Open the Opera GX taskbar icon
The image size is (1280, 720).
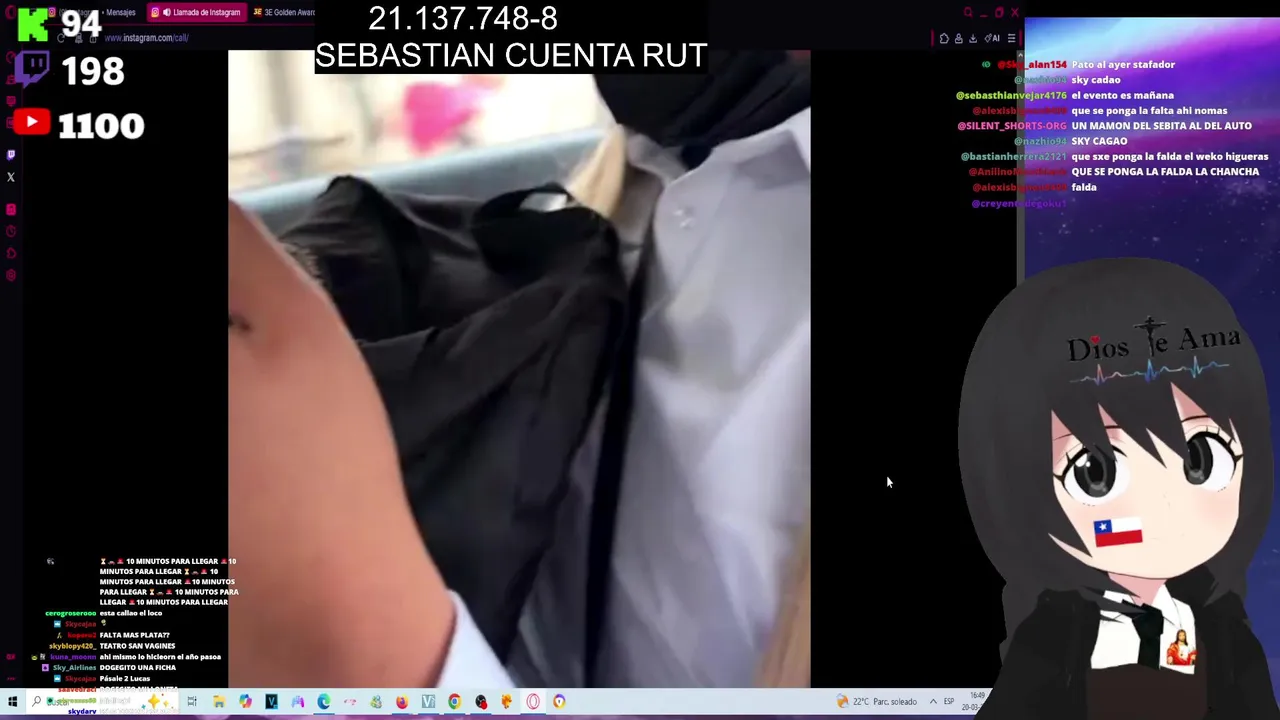click(x=533, y=701)
